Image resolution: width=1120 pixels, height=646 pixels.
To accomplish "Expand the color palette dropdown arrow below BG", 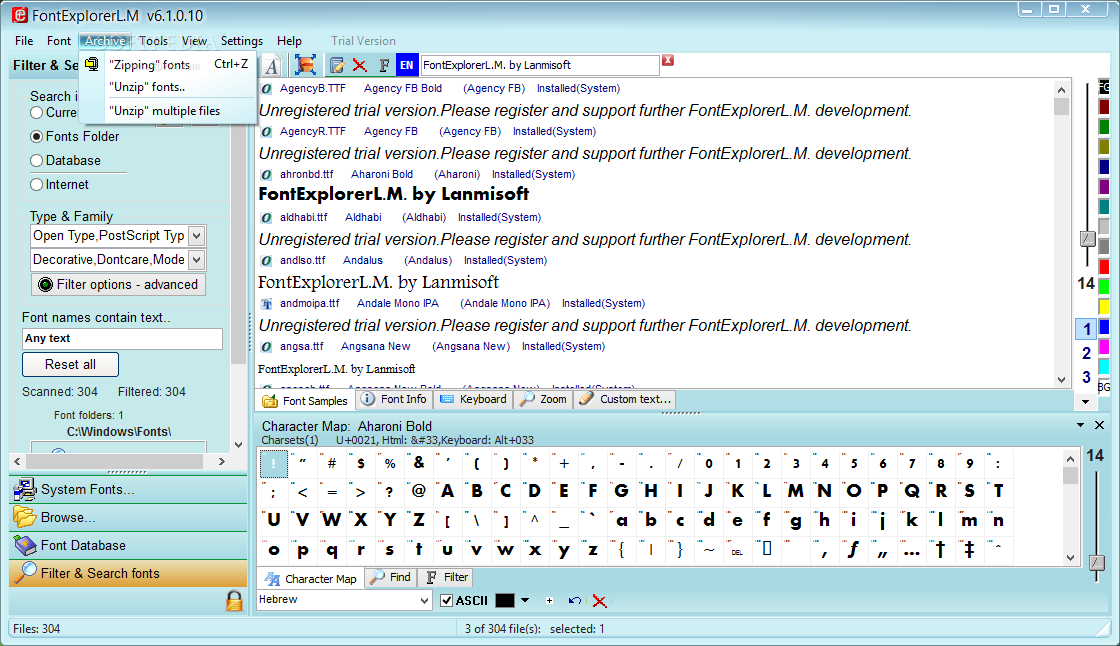I will click(x=1086, y=402).
